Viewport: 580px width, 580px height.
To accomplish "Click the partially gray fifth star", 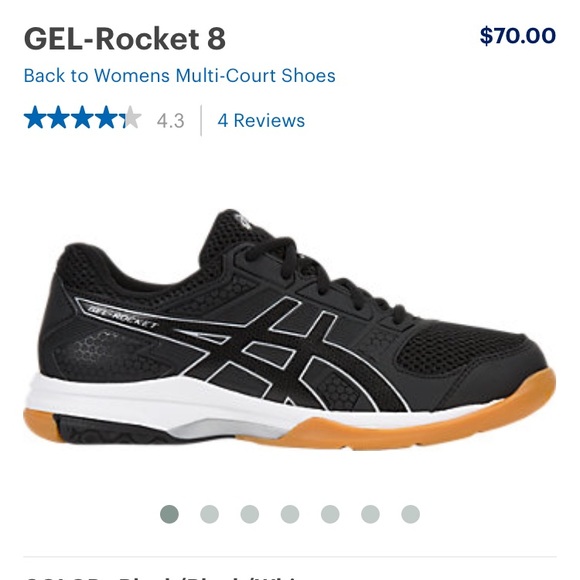I will (130, 117).
